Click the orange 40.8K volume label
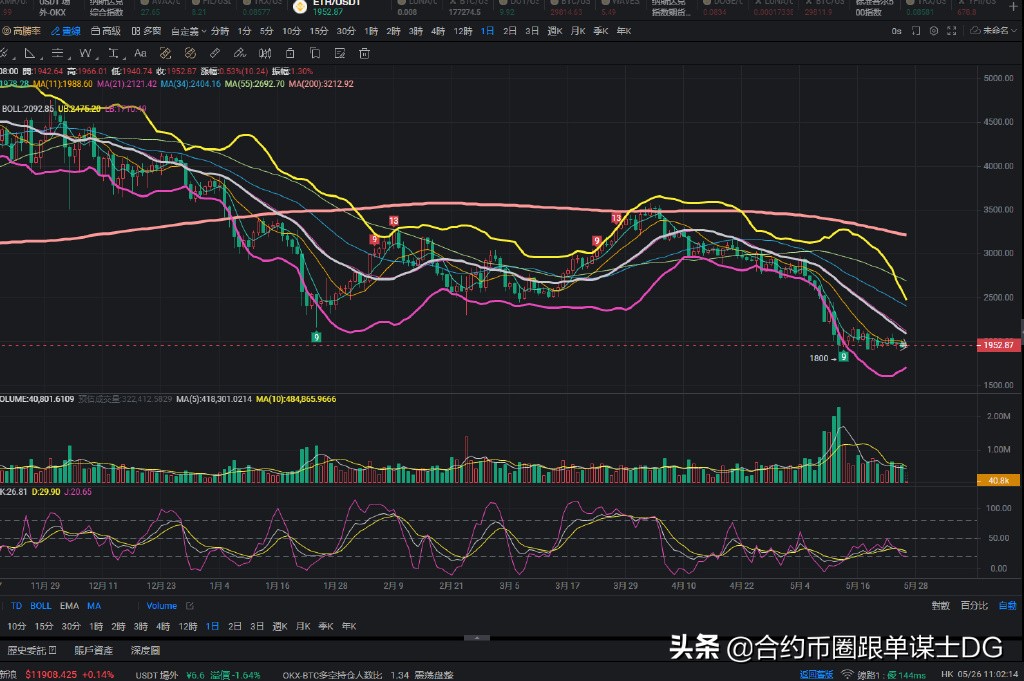1024x681 pixels. click(1001, 480)
